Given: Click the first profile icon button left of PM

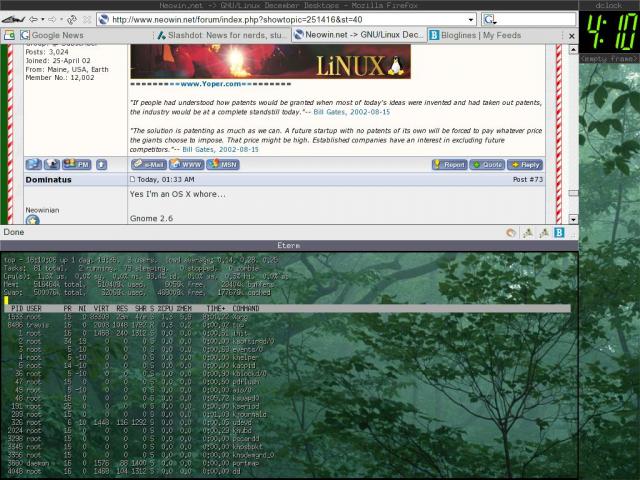Looking at the screenshot, I should click(x=33, y=164).
